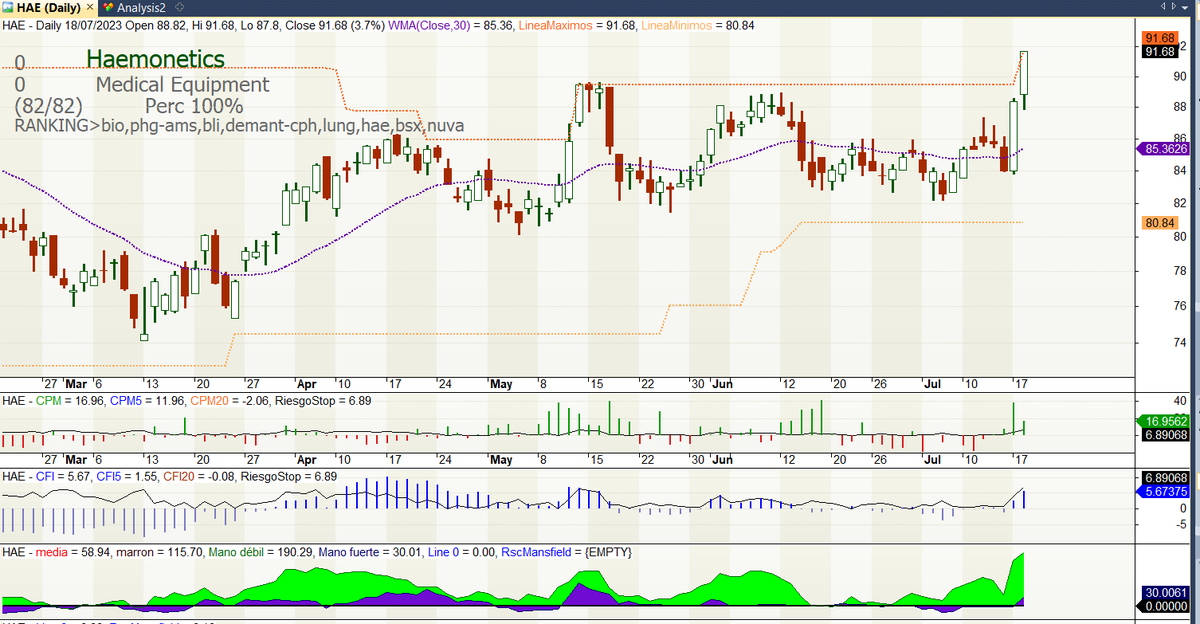Click the Apr label on the date axis
The image size is (1200, 624).
[x=305, y=384]
